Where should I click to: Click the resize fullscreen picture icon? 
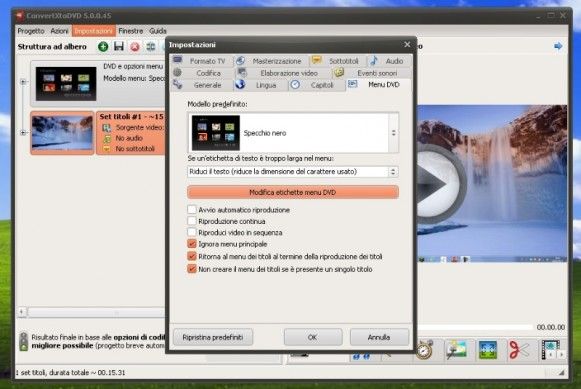pyautogui.click(x=488, y=350)
